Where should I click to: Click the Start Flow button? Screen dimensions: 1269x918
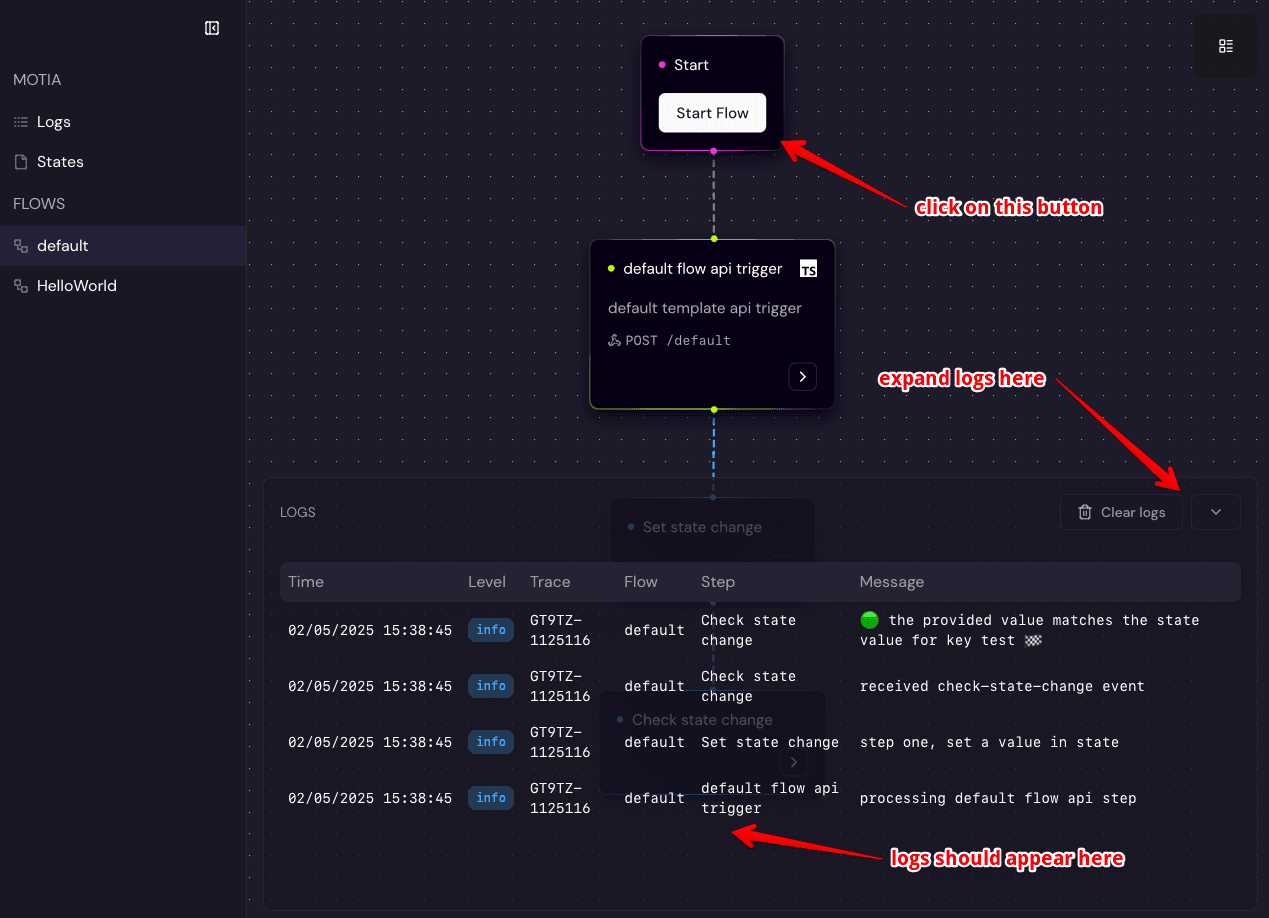coord(712,113)
